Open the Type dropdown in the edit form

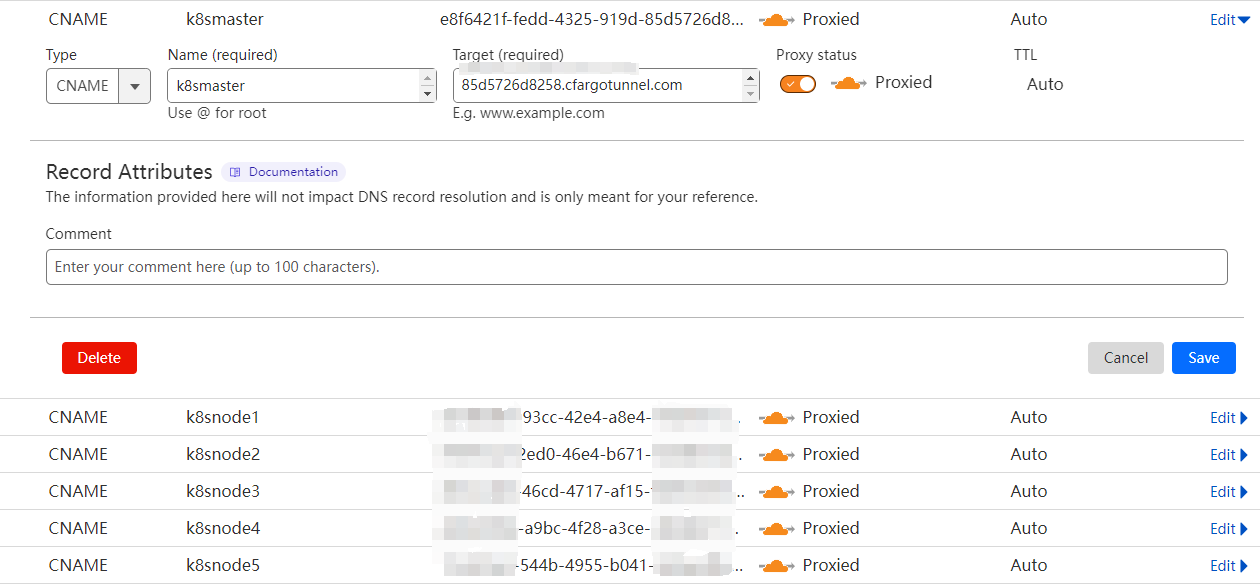pos(134,86)
